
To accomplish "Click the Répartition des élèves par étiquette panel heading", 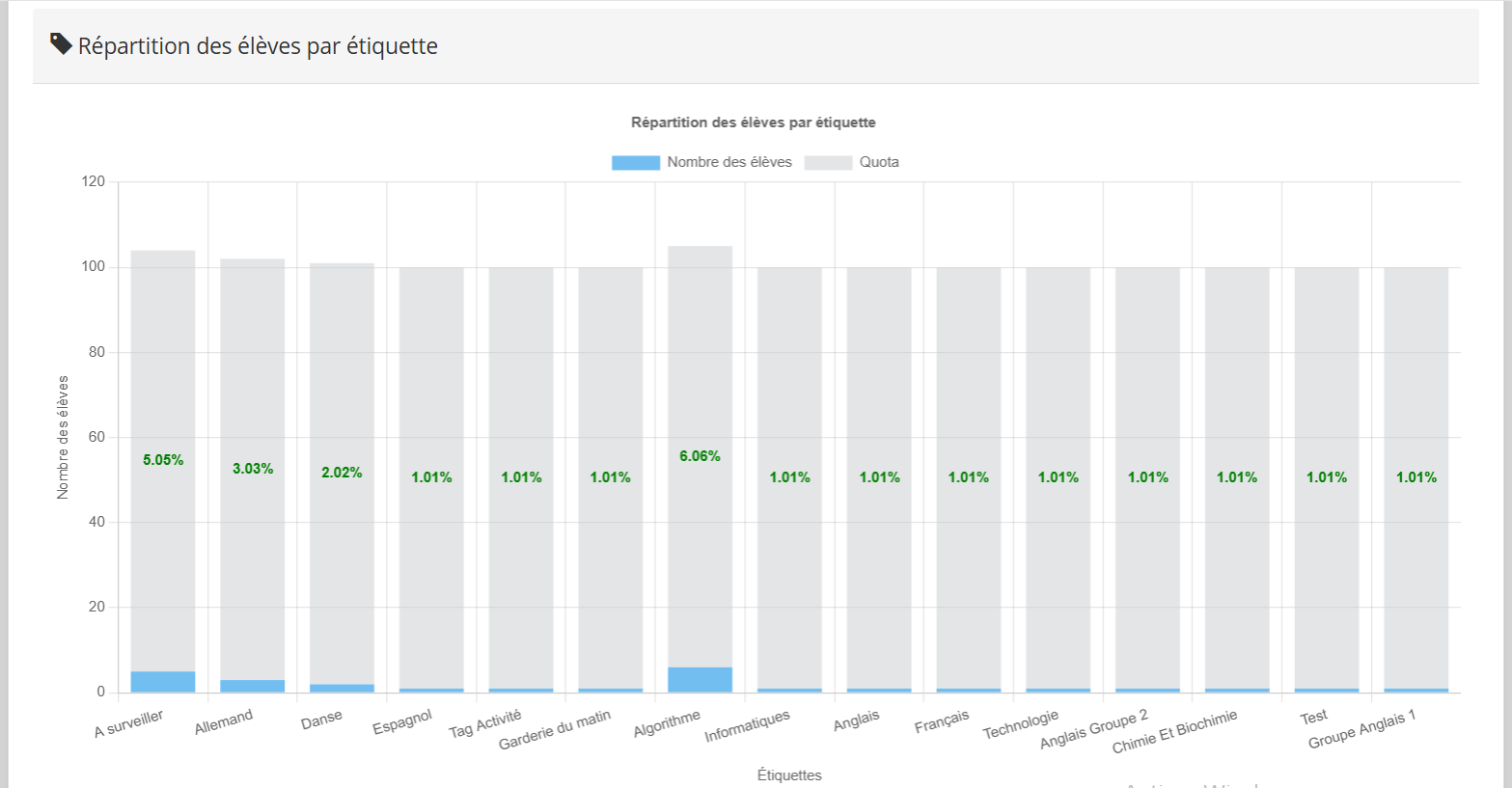I will tap(258, 46).
